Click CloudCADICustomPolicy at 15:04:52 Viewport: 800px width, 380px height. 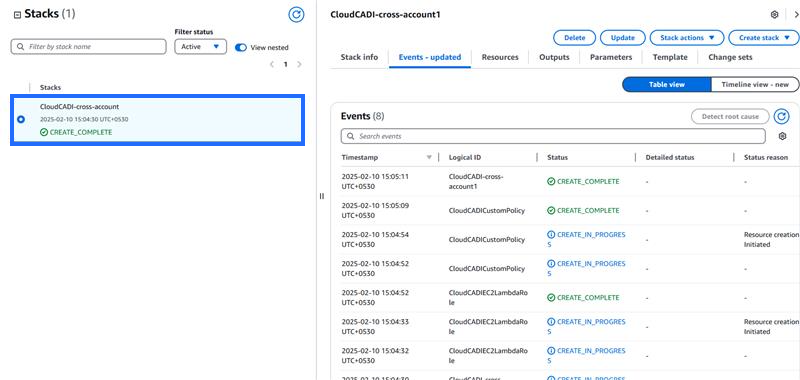point(487,268)
